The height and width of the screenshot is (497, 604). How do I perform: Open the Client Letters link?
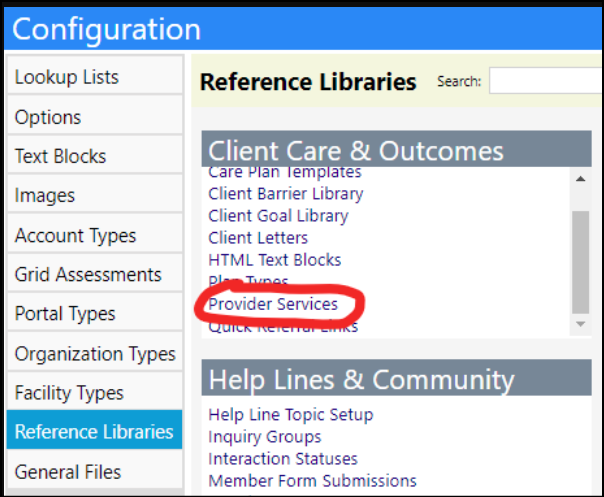pyautogui.click(x=258, y=238)
